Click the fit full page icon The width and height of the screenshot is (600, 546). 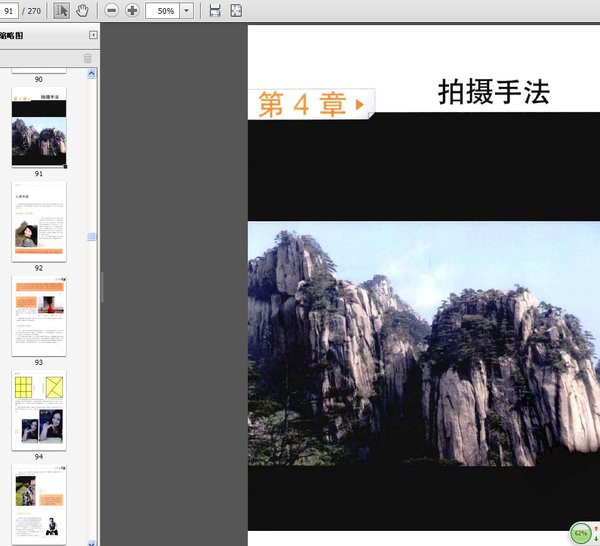236,11
